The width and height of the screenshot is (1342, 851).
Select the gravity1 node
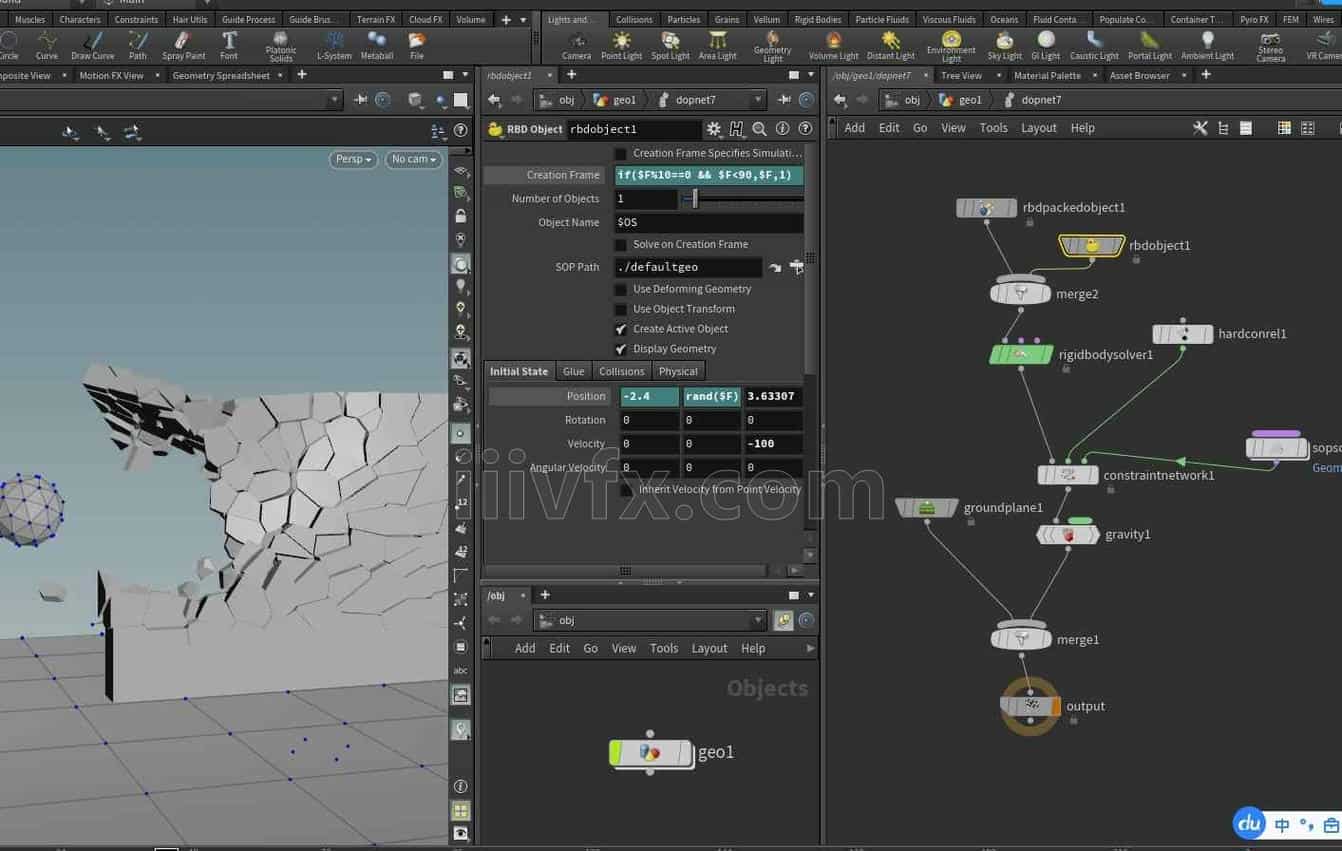(x=1068, y=535)
